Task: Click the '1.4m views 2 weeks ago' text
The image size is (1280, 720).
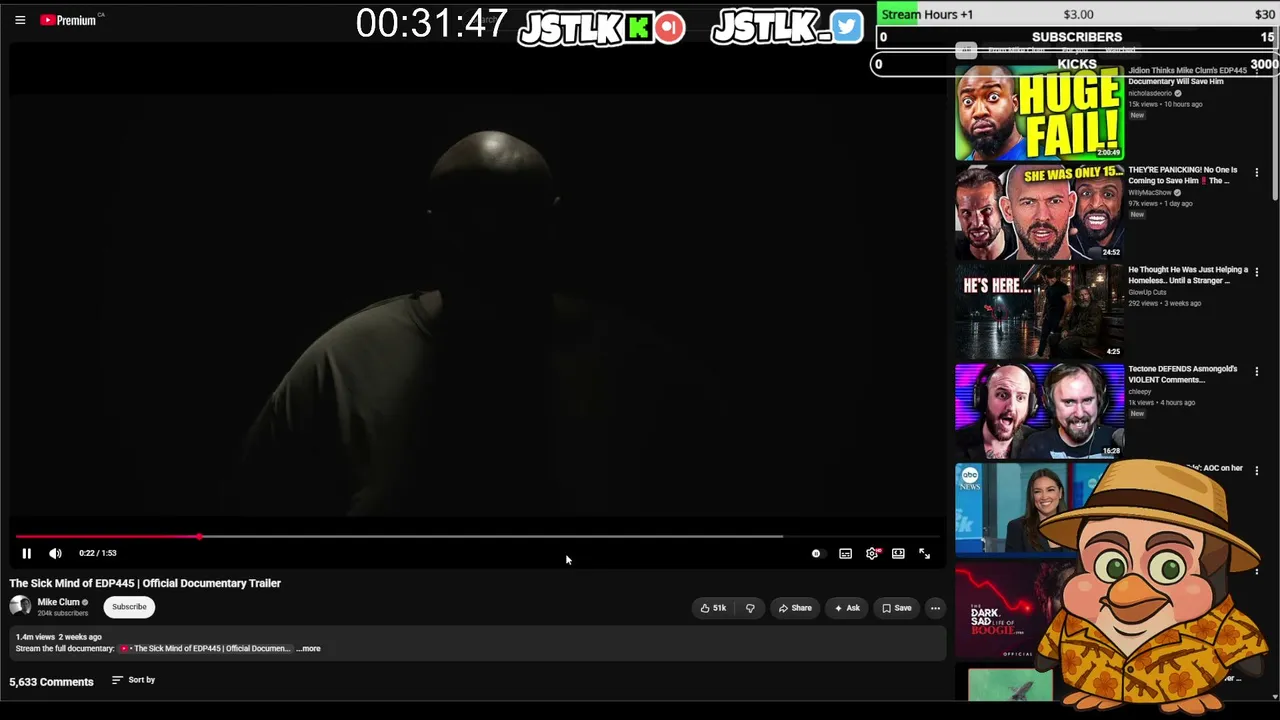Action: 59,637
